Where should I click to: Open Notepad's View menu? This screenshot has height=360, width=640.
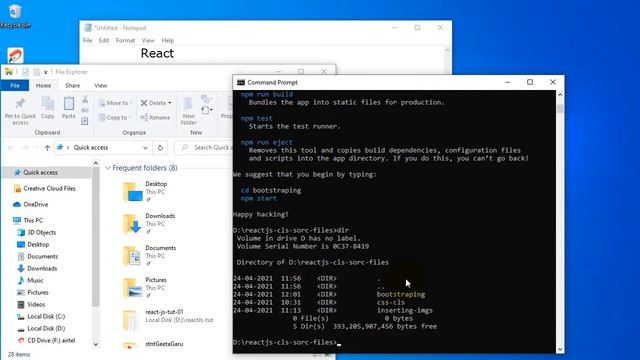148,40
